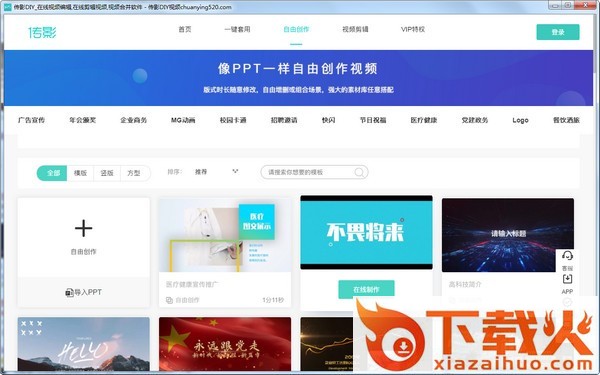This screenshot has height=375, width=600.
Task: Open the 永远跟党走 template thumbnail
Action: pyautogui.click(x=225, y=344)
